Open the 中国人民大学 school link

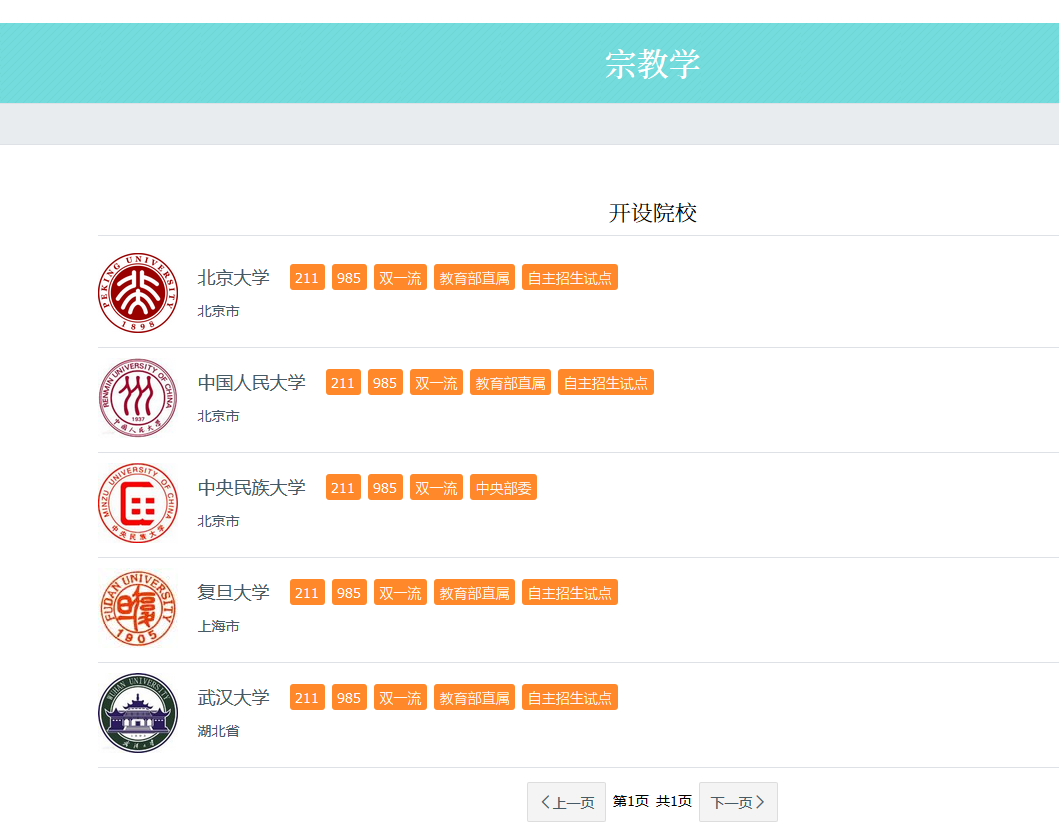click(251, 383)
